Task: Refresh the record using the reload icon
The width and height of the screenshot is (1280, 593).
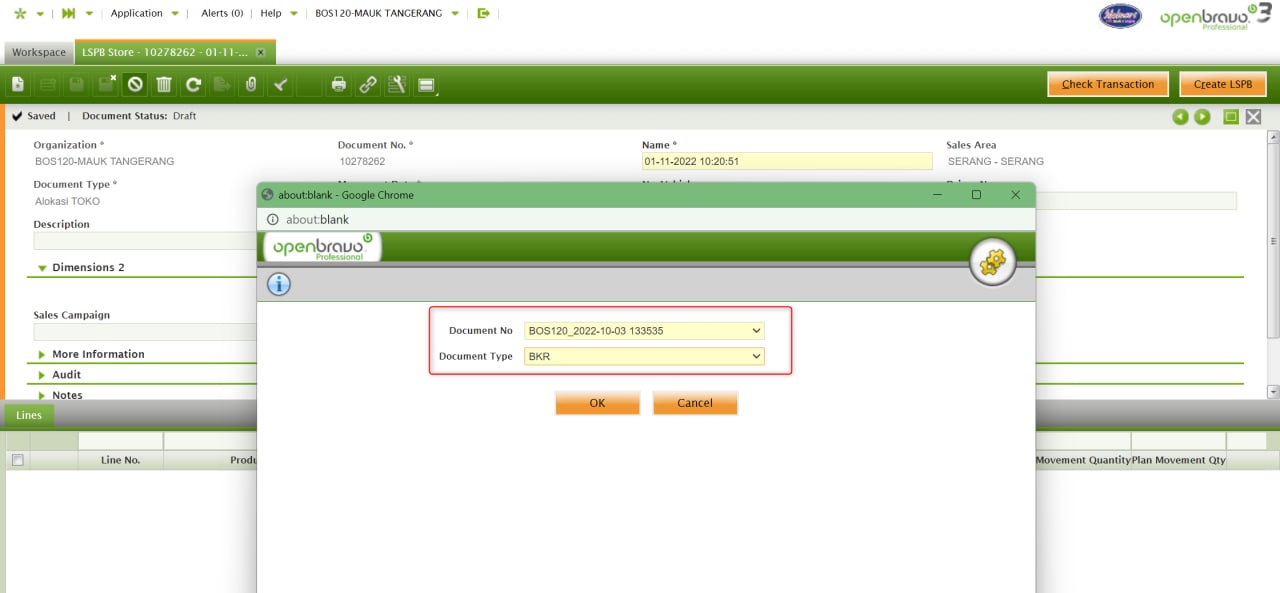Action: pyautogui.click(x=193, y=85)
